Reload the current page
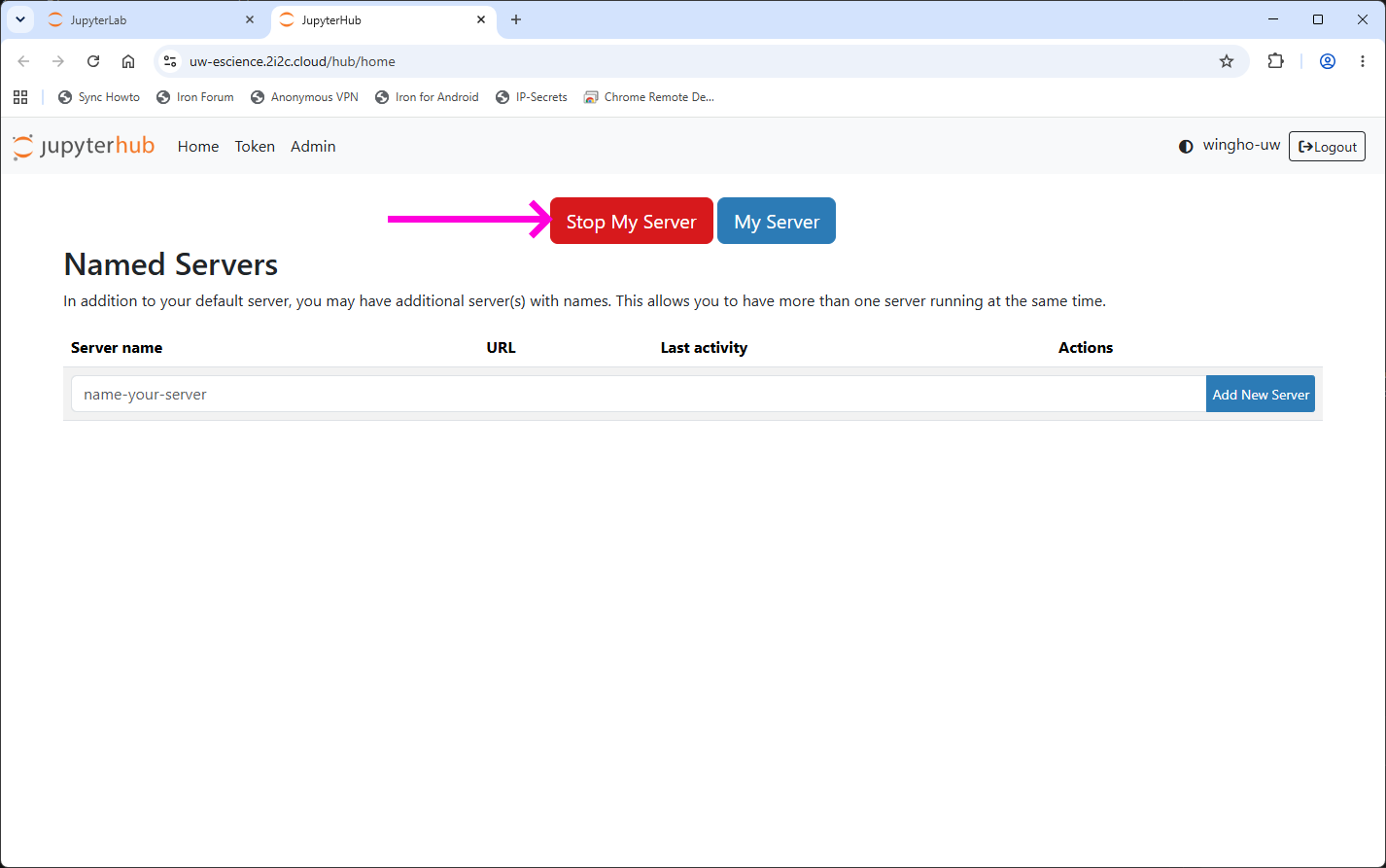Viewport: 1386px width, 868px height. point(93,61)
